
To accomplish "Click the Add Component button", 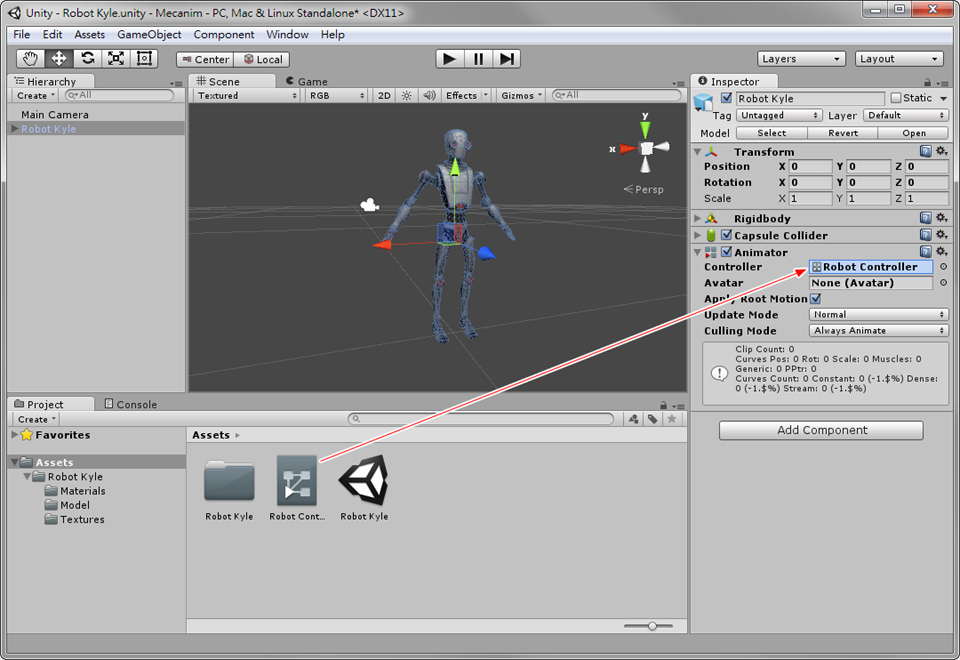I will click(821, 430).
